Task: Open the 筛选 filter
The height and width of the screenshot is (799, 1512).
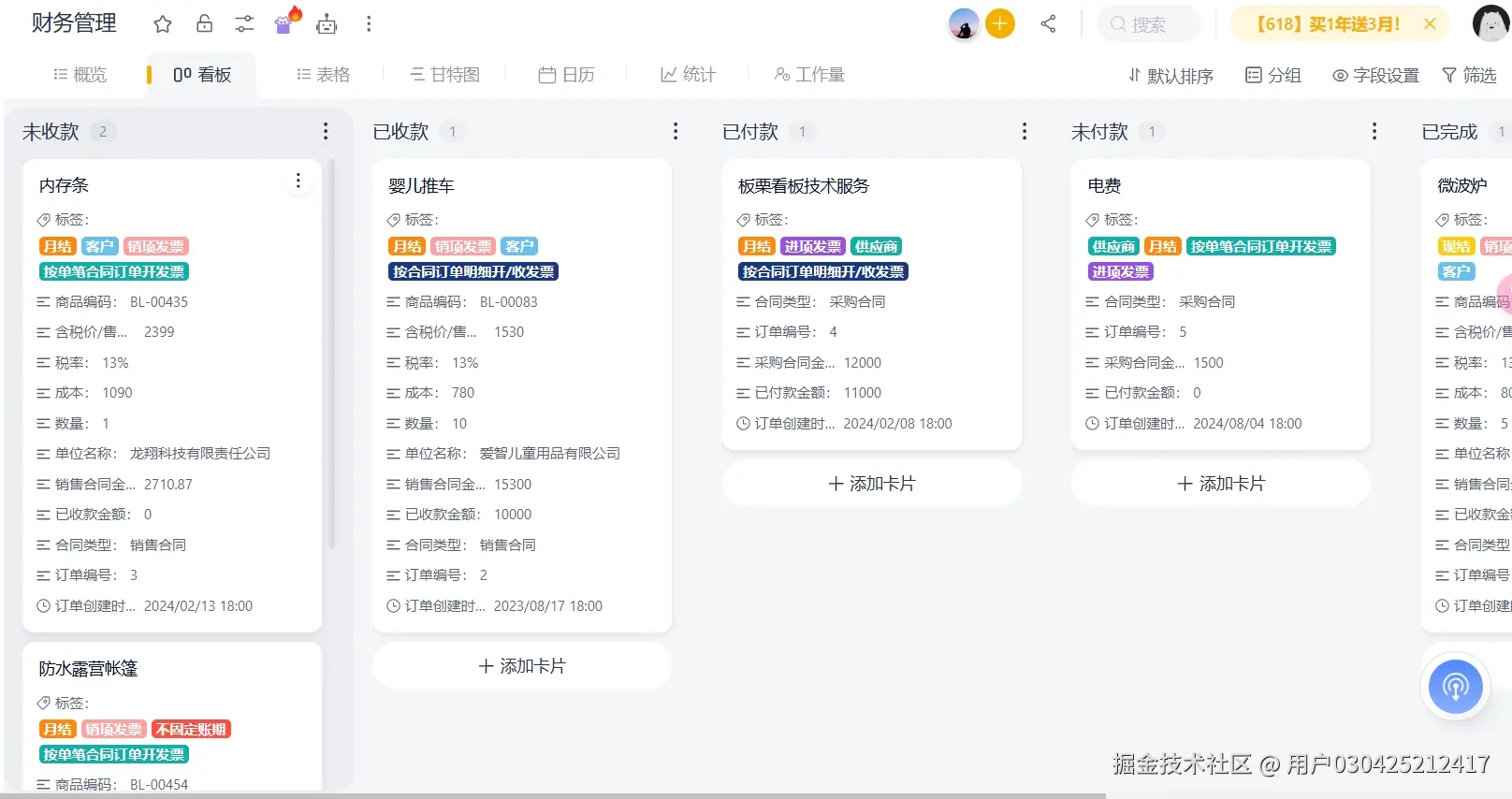Action: [1469, 76]
